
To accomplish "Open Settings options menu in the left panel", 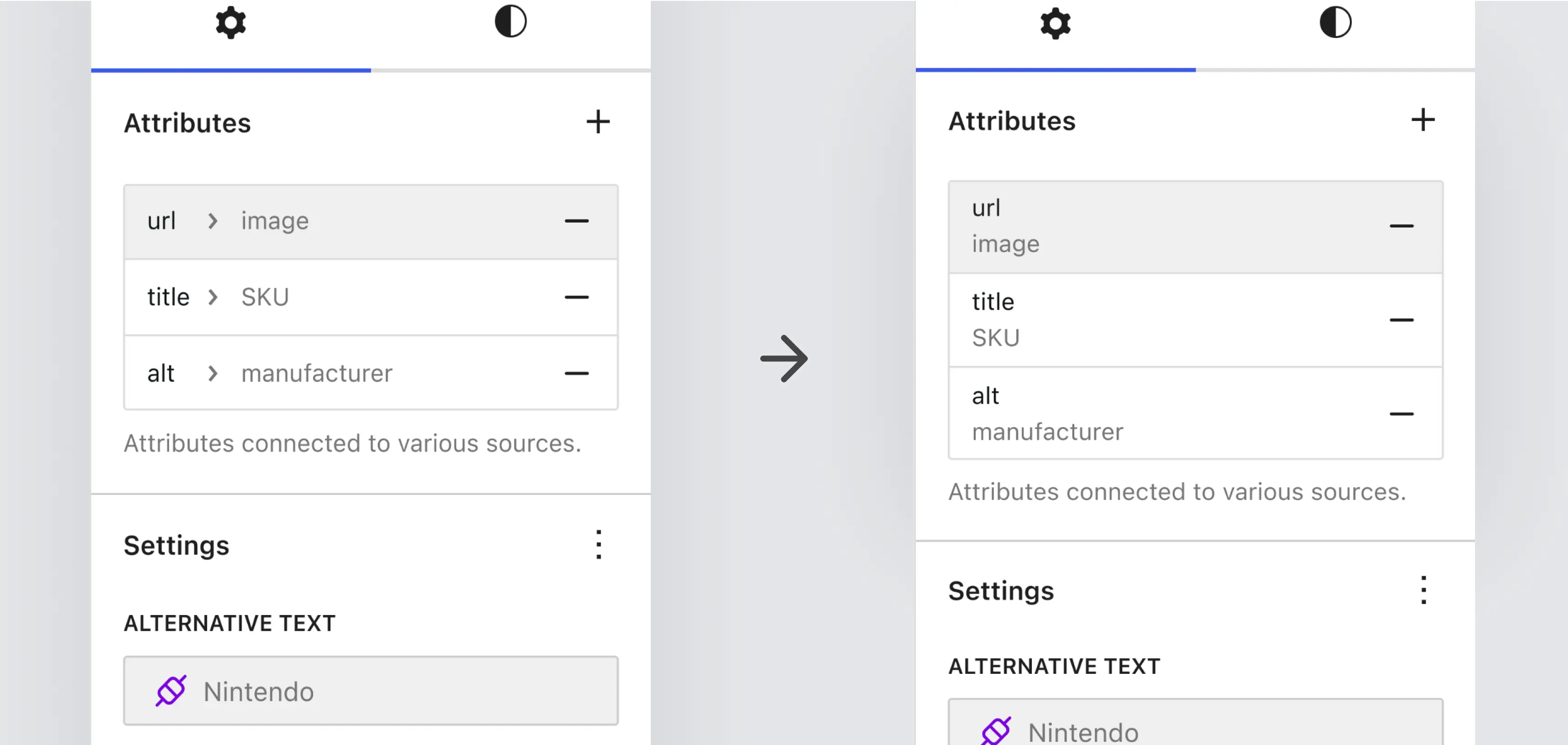I will pyautogui.click(x=598, y=545).
